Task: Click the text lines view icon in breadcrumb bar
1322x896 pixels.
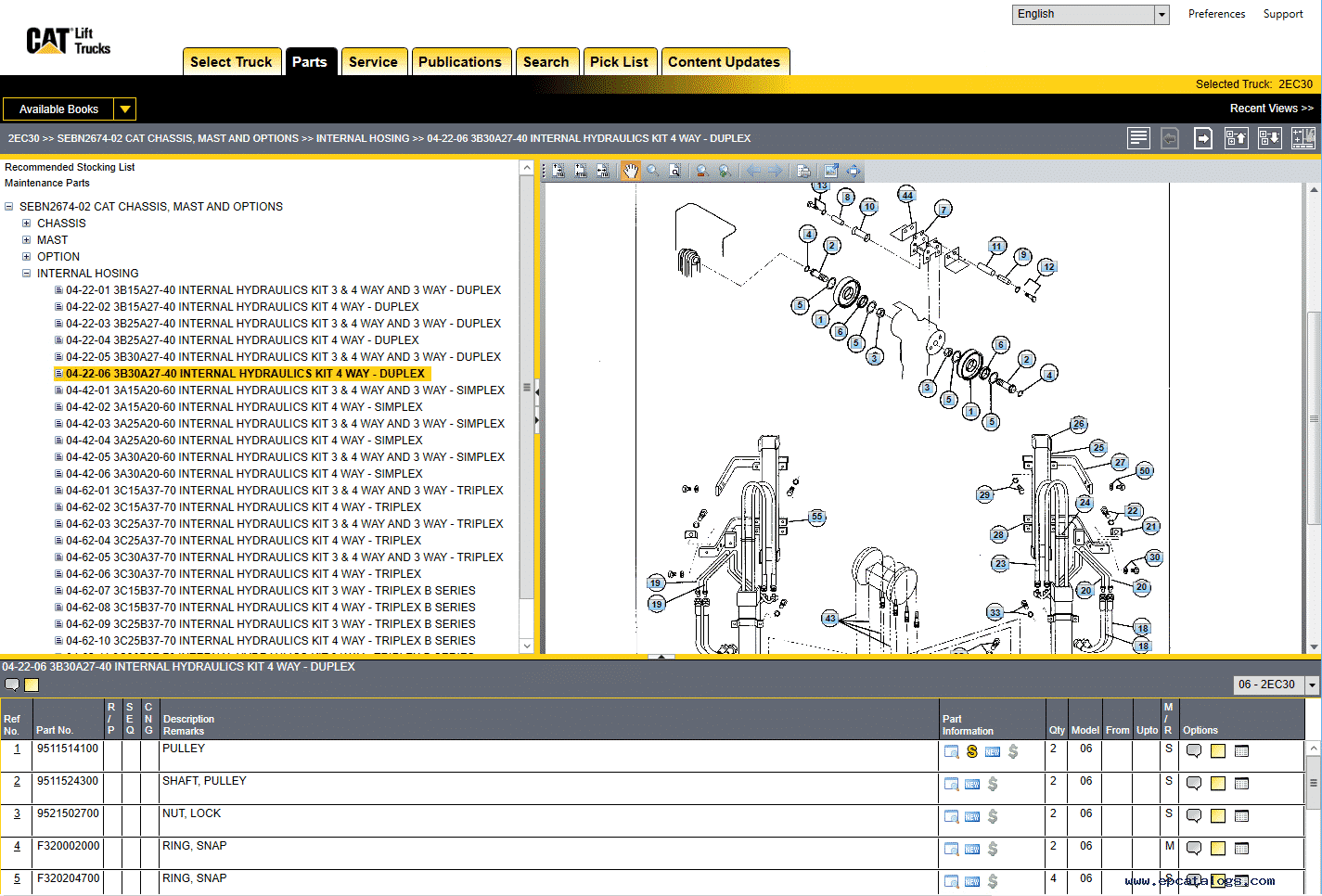Action: [x=1138, y=138]
